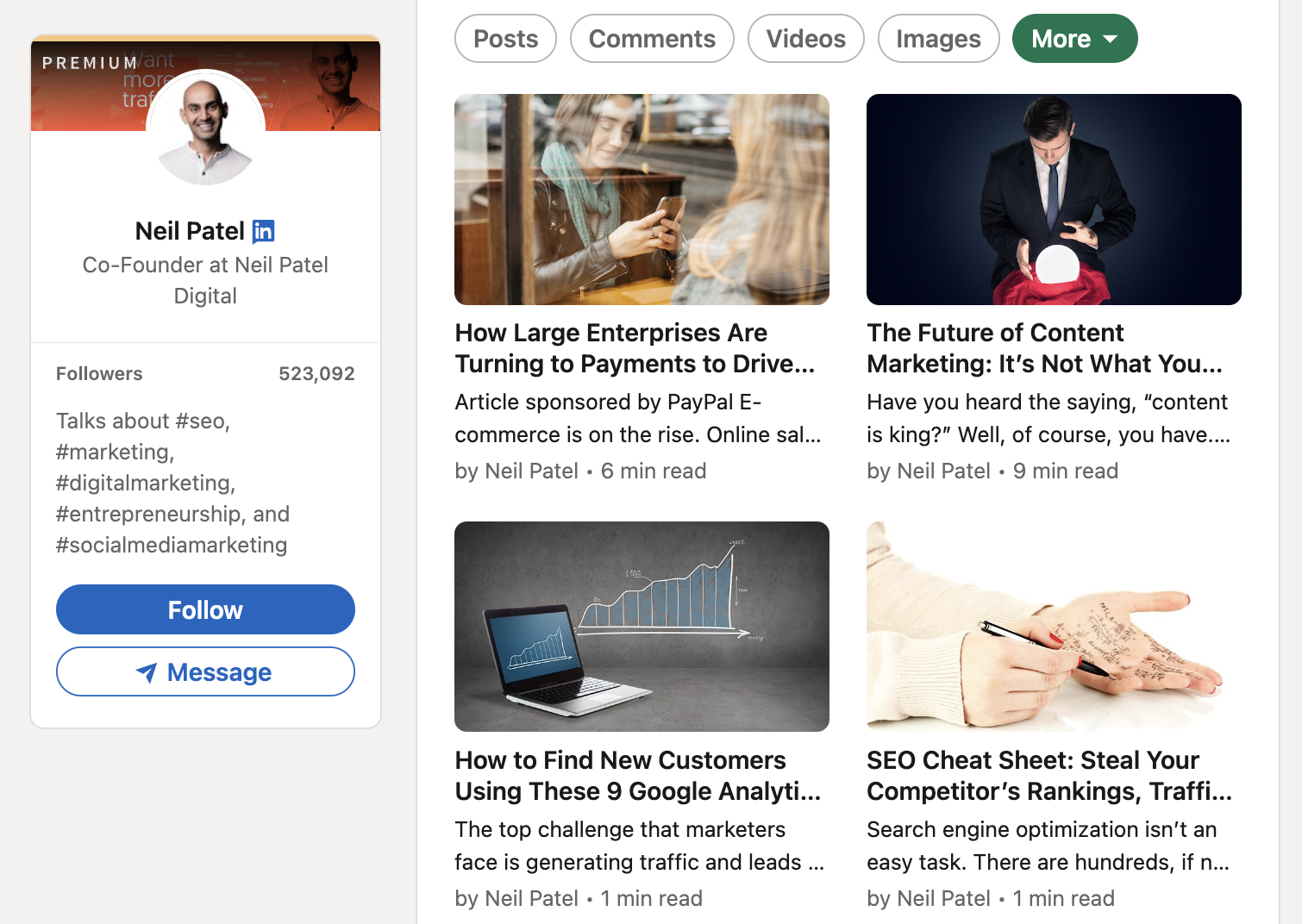Switch to the Posts filter
1302x924 pixels.
pyautogui.click(x=505, y=39)
